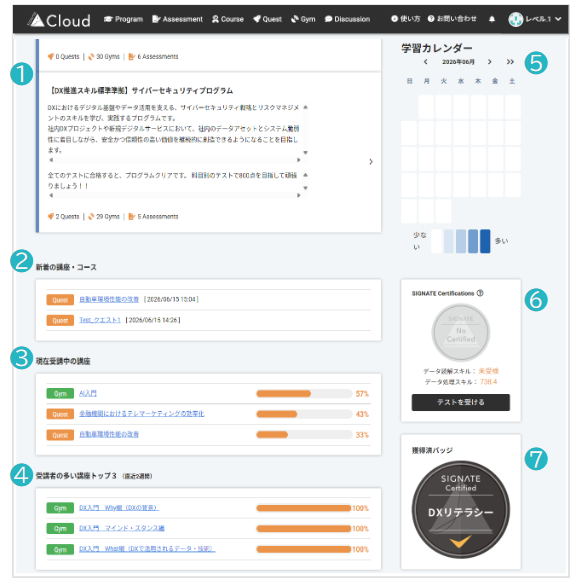Open DX入門 Why編 course link
573x581 pixels.
(x=119, y=508)
